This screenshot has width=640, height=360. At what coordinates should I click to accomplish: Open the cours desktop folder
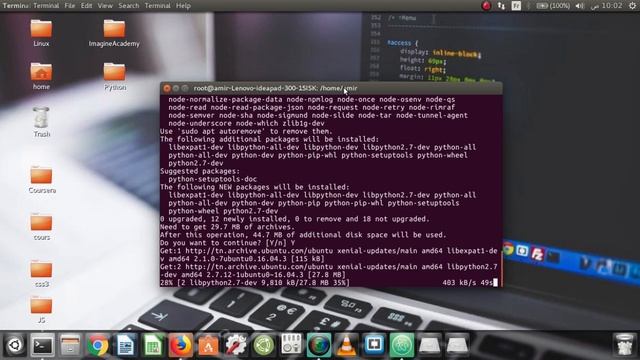click(x=42, y=227)
